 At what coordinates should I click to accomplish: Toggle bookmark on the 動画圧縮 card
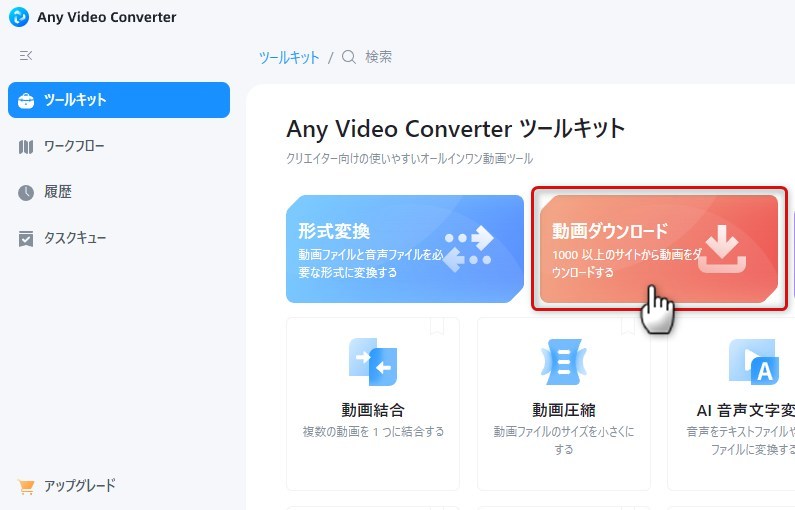pos(628,326)
